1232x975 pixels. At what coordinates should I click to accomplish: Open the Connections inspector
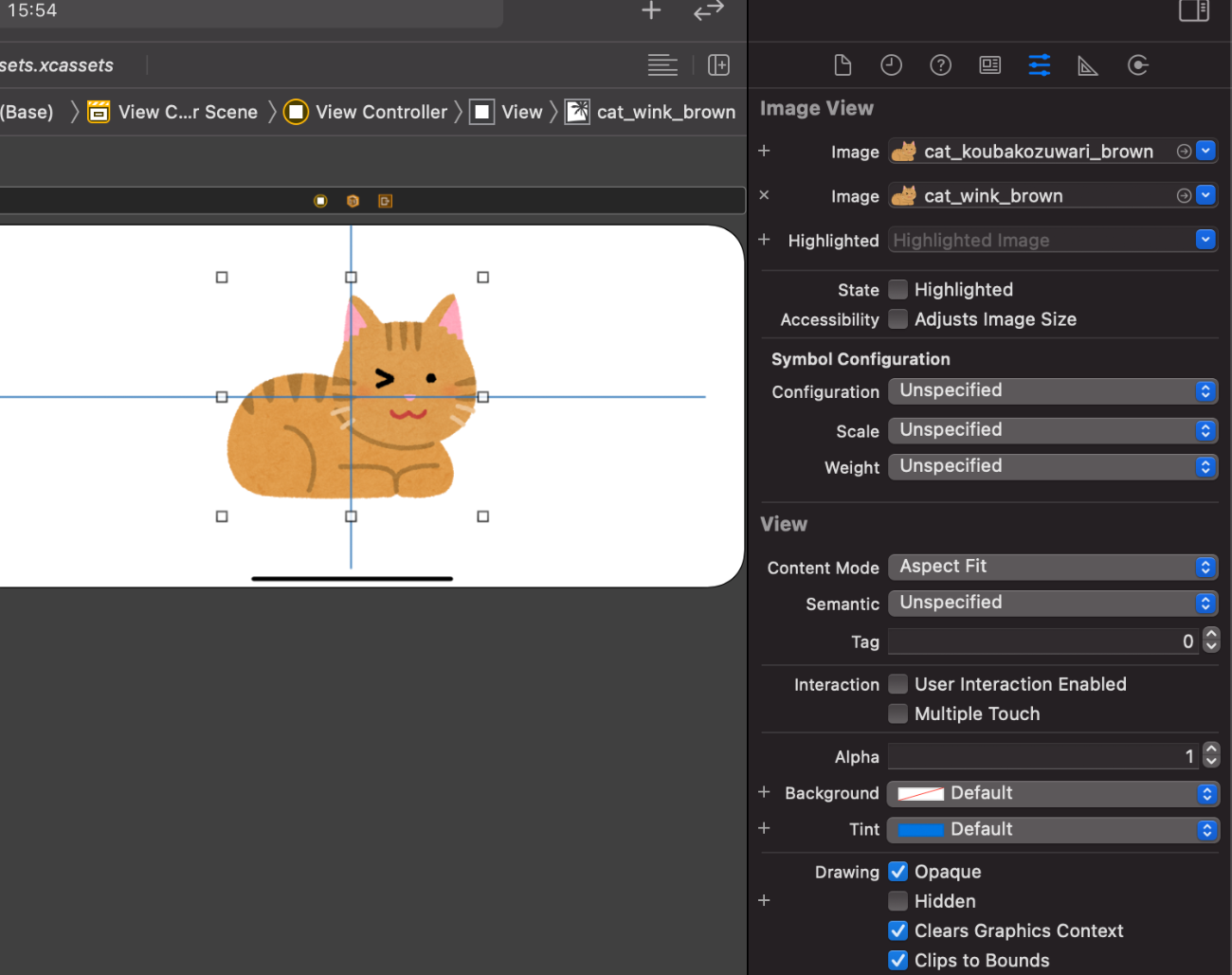1137,65
